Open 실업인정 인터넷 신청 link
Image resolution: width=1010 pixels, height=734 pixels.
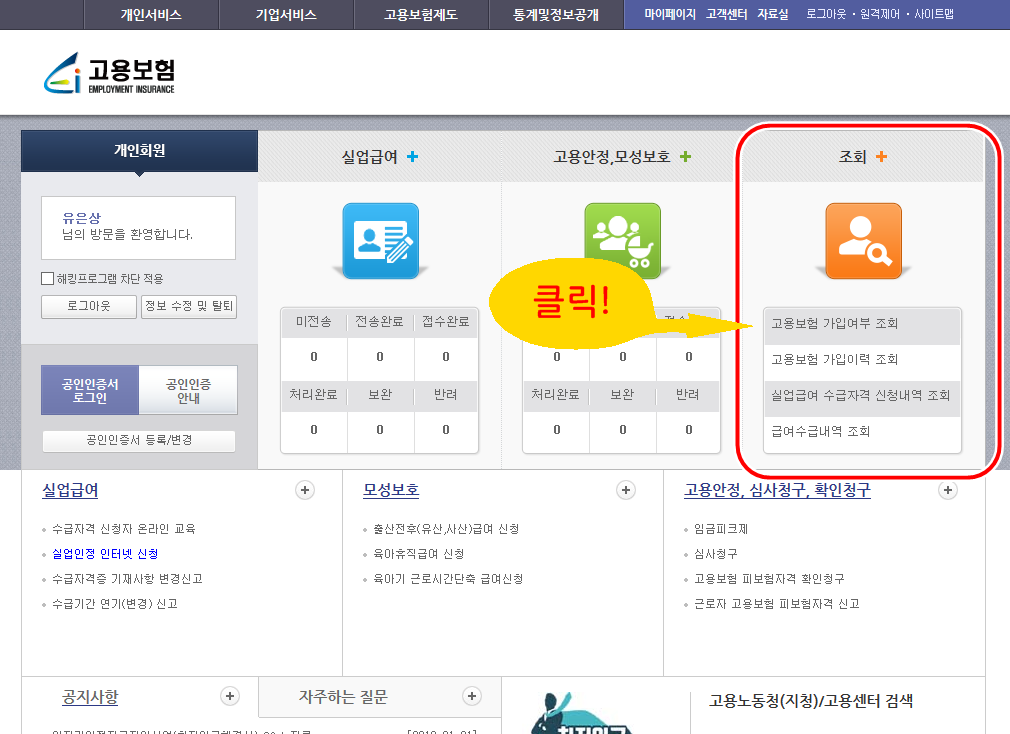coord(105,554)
